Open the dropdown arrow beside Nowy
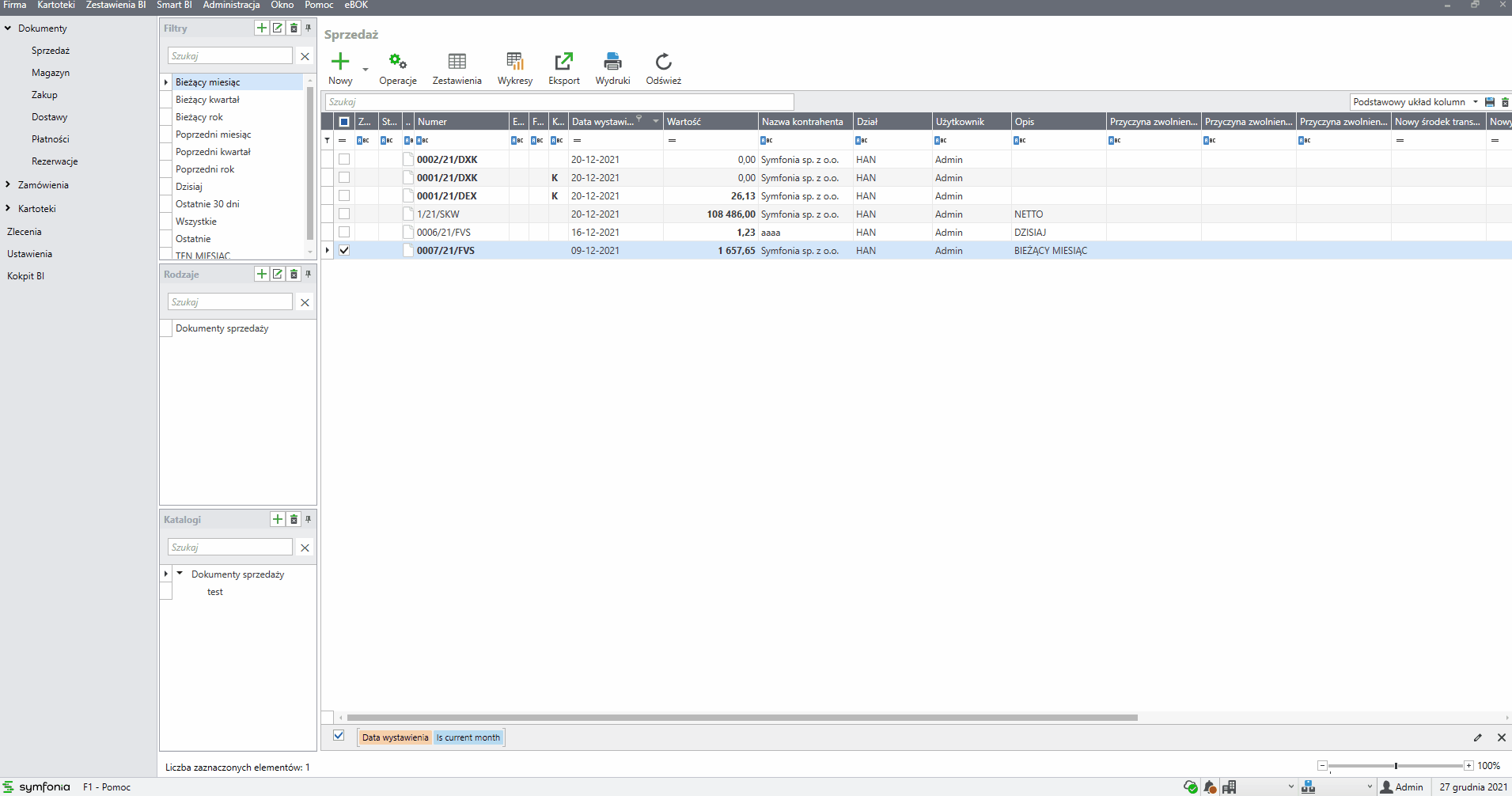Viewport: 1512px width, 796px height. pos(366,70)
